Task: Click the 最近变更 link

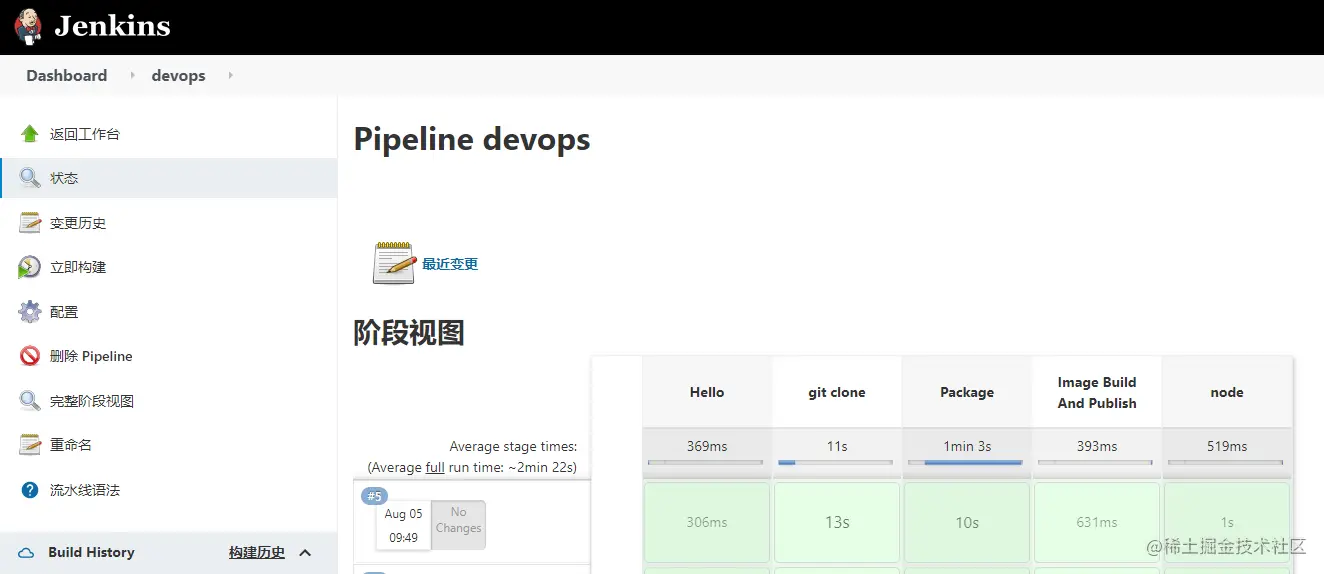Action: click(x=450, y=264)
